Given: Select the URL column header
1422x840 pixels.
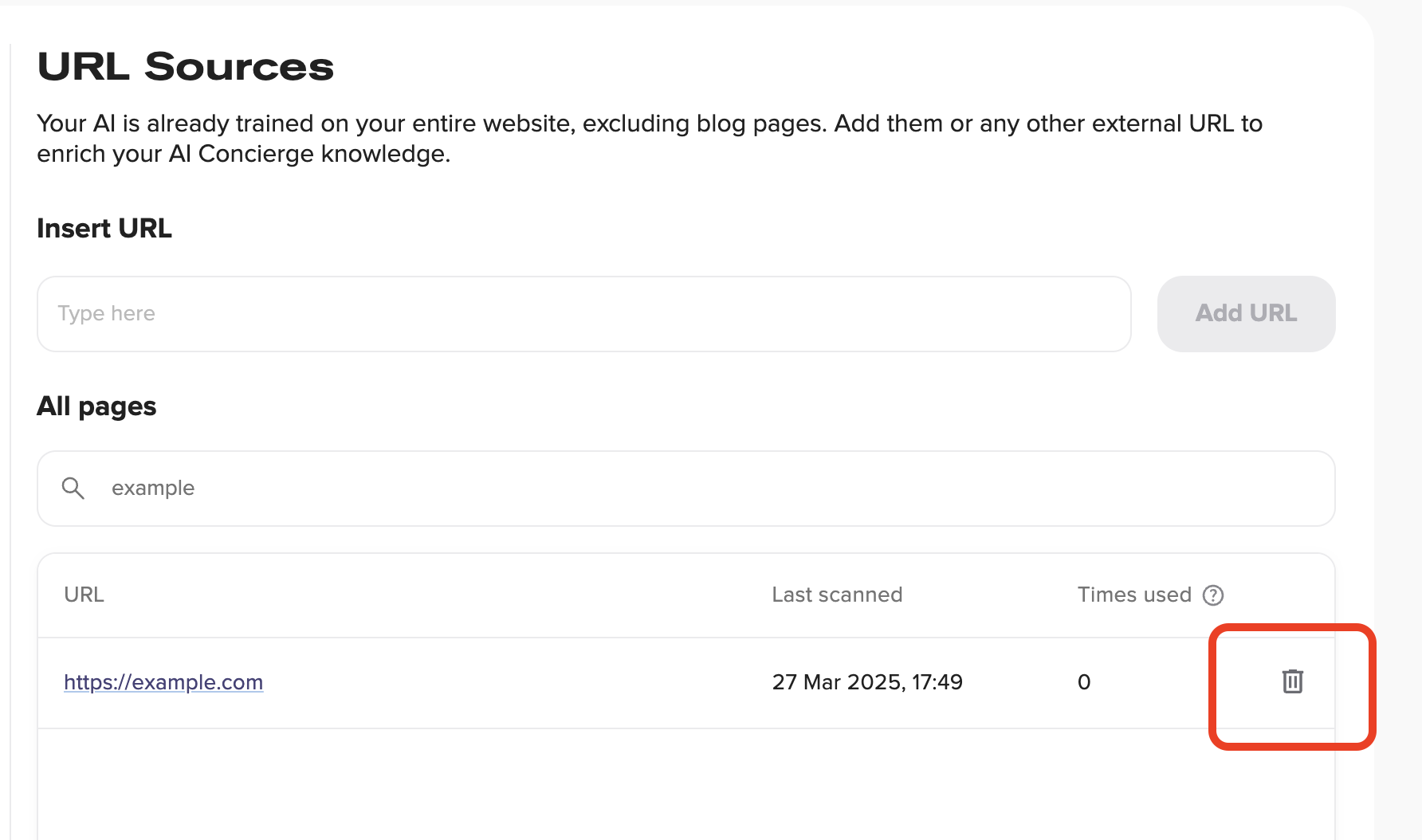Looking at the screenshot, I should tap(84, 595).
